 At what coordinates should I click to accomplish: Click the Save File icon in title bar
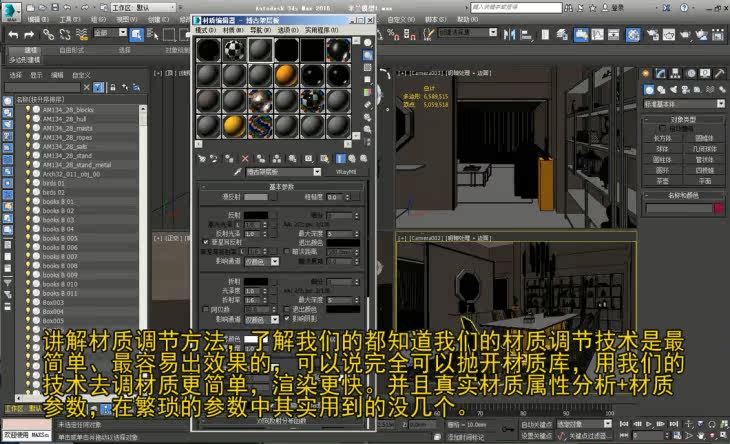[x=55, y=7]
